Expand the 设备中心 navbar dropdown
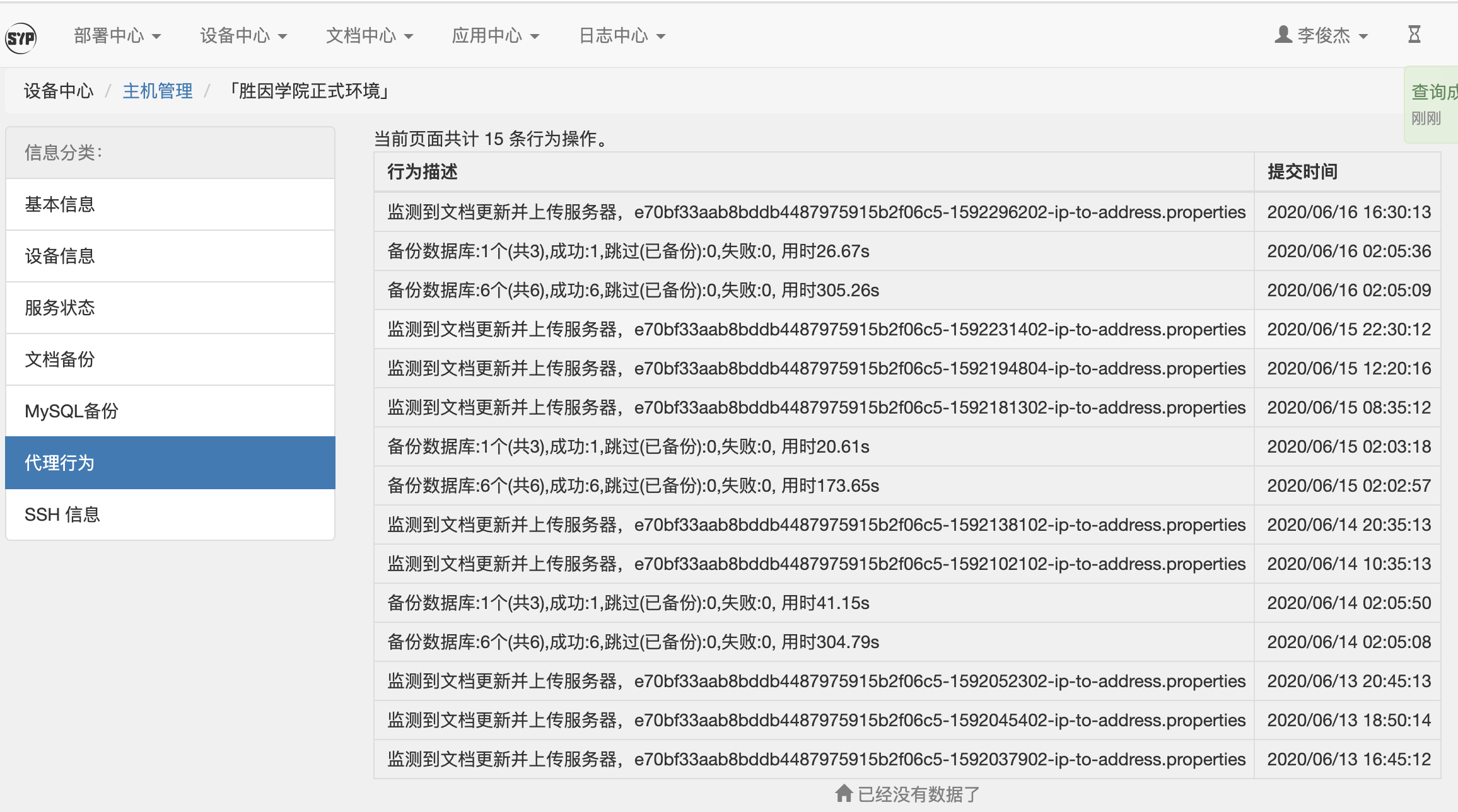 [x=243, y=35]
